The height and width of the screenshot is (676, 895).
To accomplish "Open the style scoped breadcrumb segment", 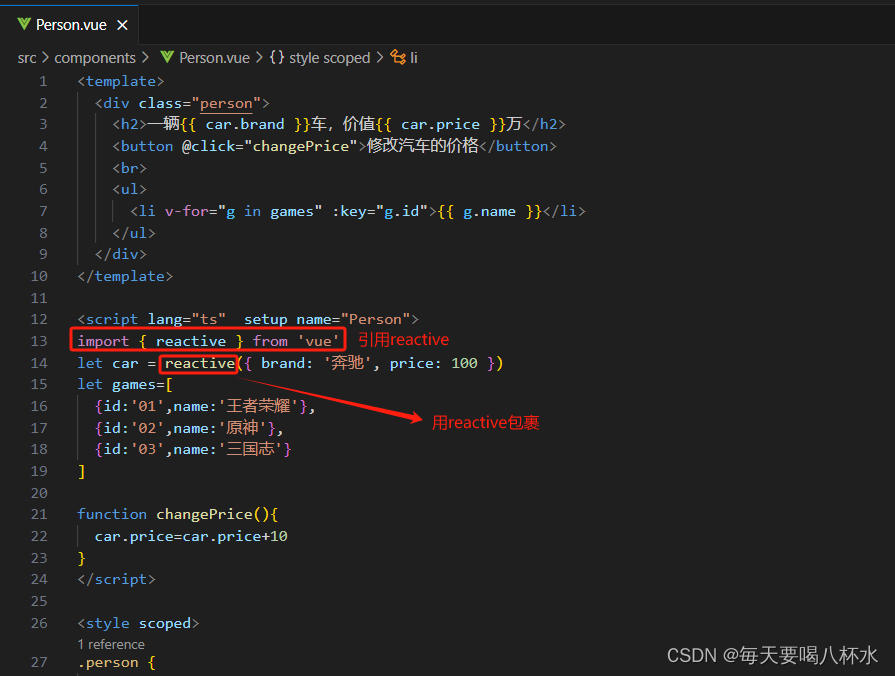I will pyautogui.click(x=329, y=58).
